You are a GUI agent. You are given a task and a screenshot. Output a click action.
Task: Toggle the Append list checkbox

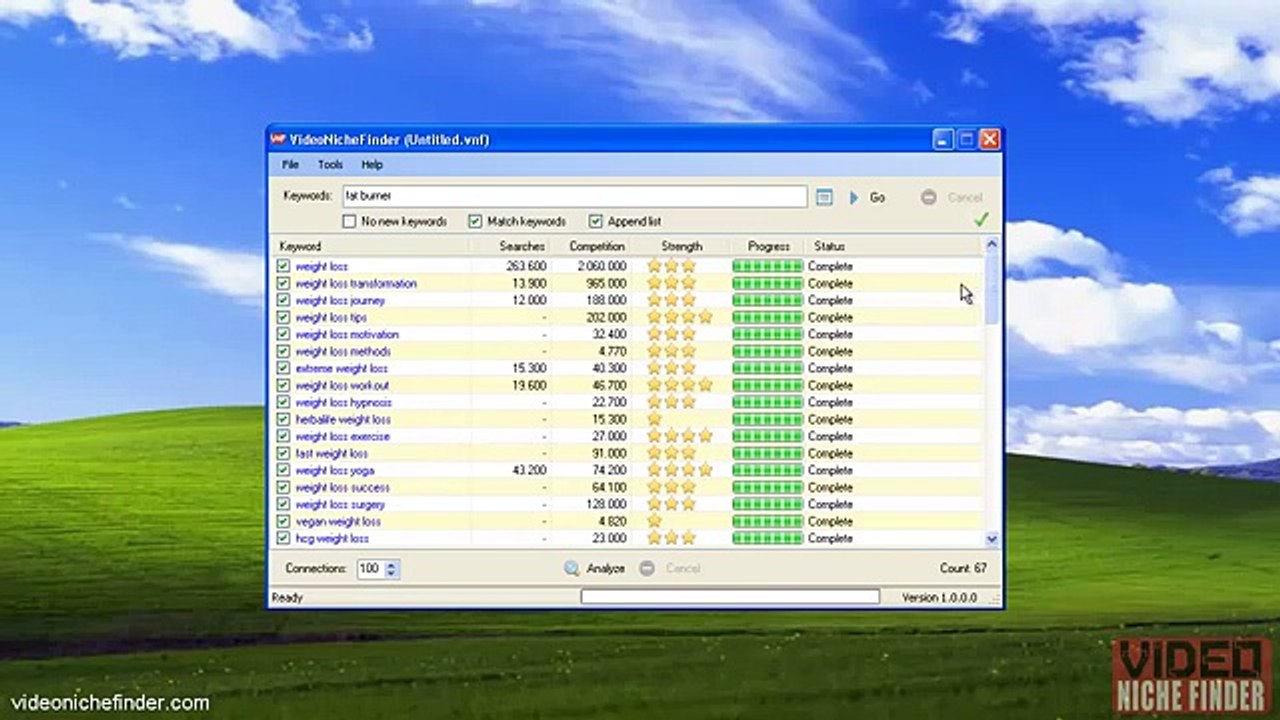pos(596,221)
